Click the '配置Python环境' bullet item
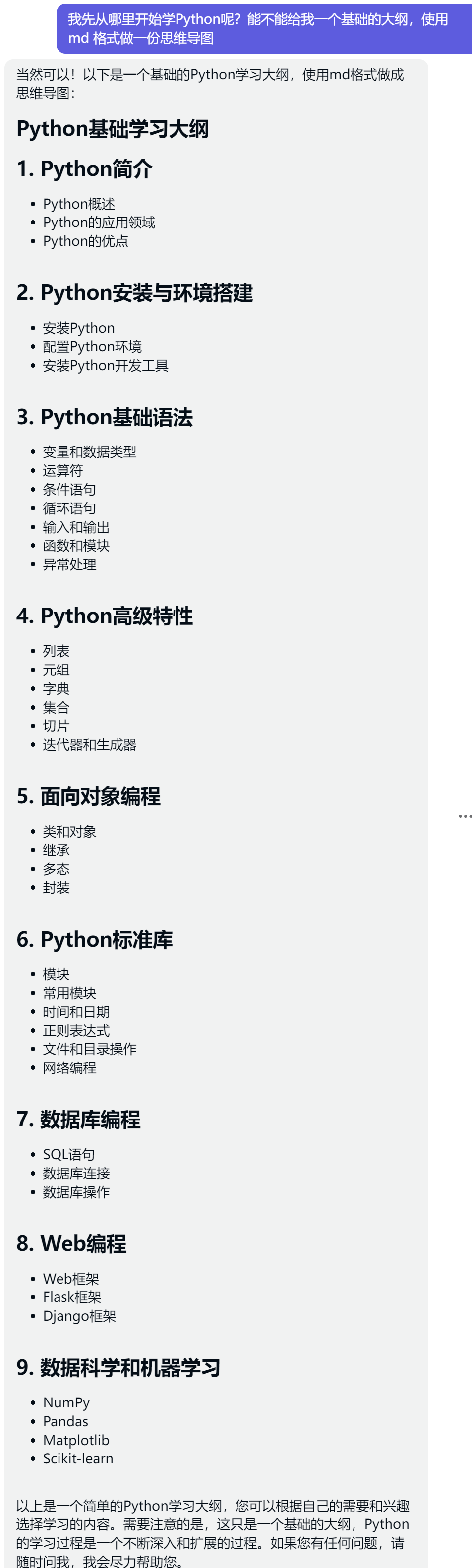 [x=92, y=347]
